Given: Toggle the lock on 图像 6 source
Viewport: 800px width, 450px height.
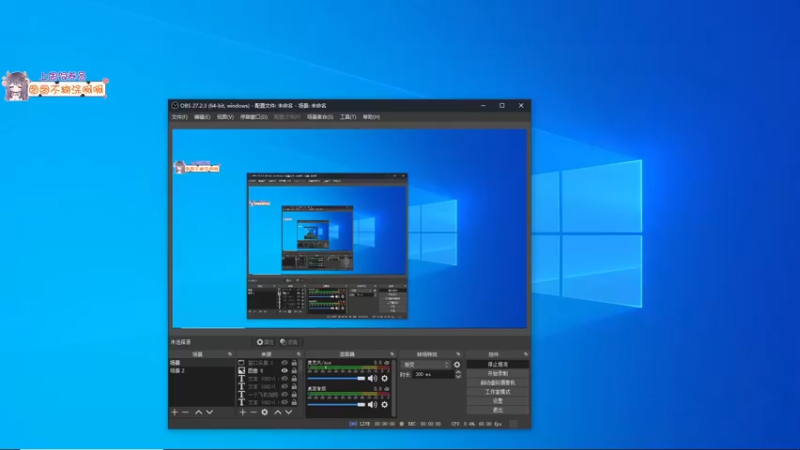Looking at the screenshot, I should (294, 370).
